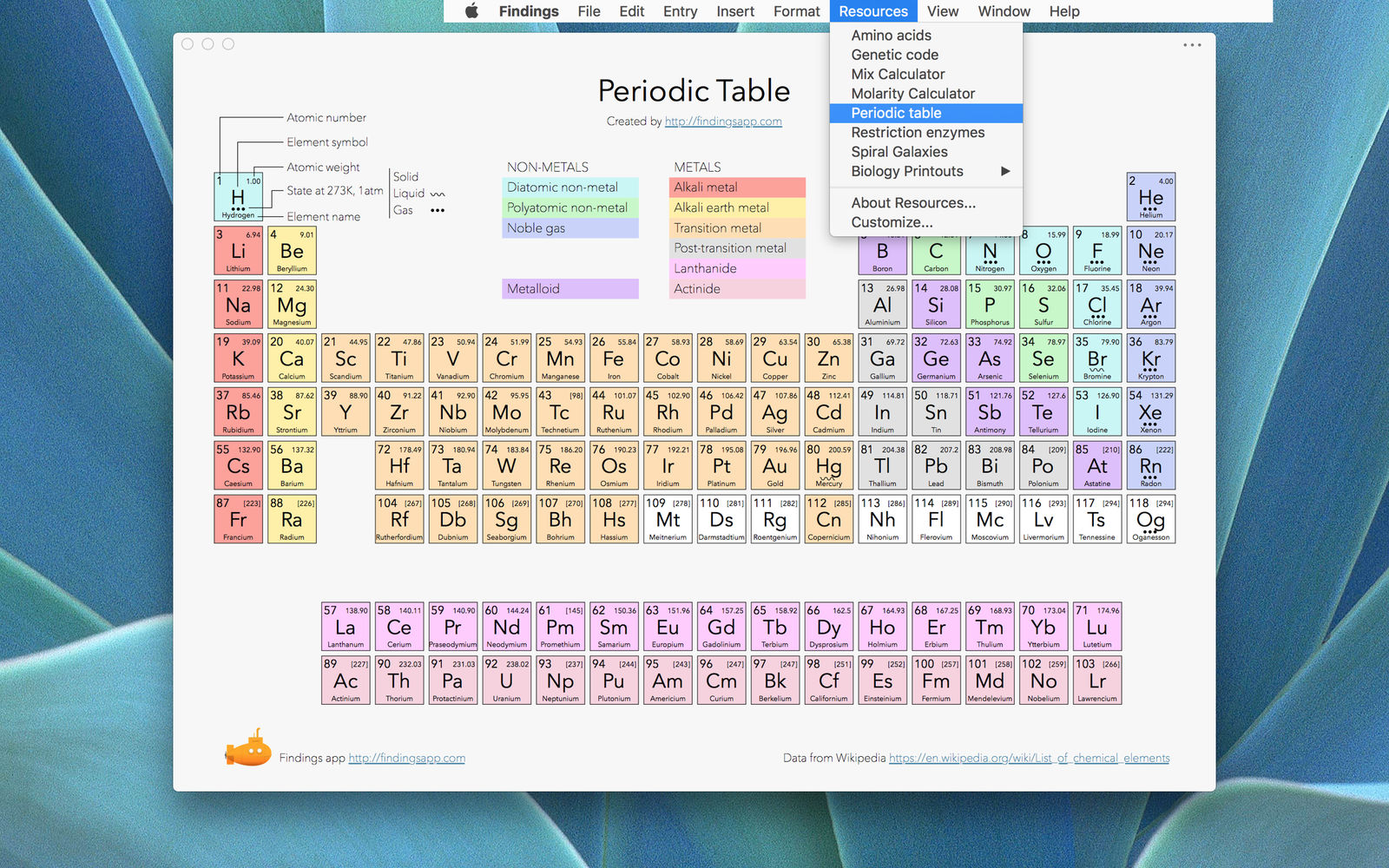Click the Metalloid purple legend swatch
1389x868 pixels.
pyautogui.click(x=570, y=289)
